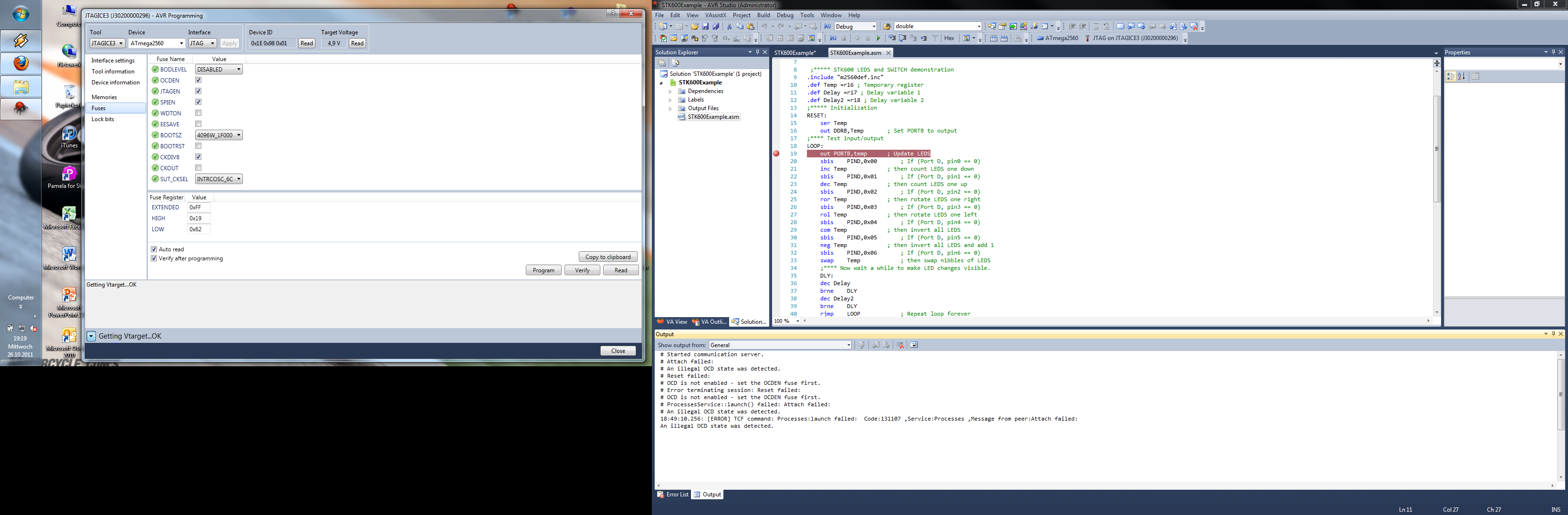Click the Categorized icon in Properties panel
This screenshot has height=515, width=1568.
coord(1451,76)
